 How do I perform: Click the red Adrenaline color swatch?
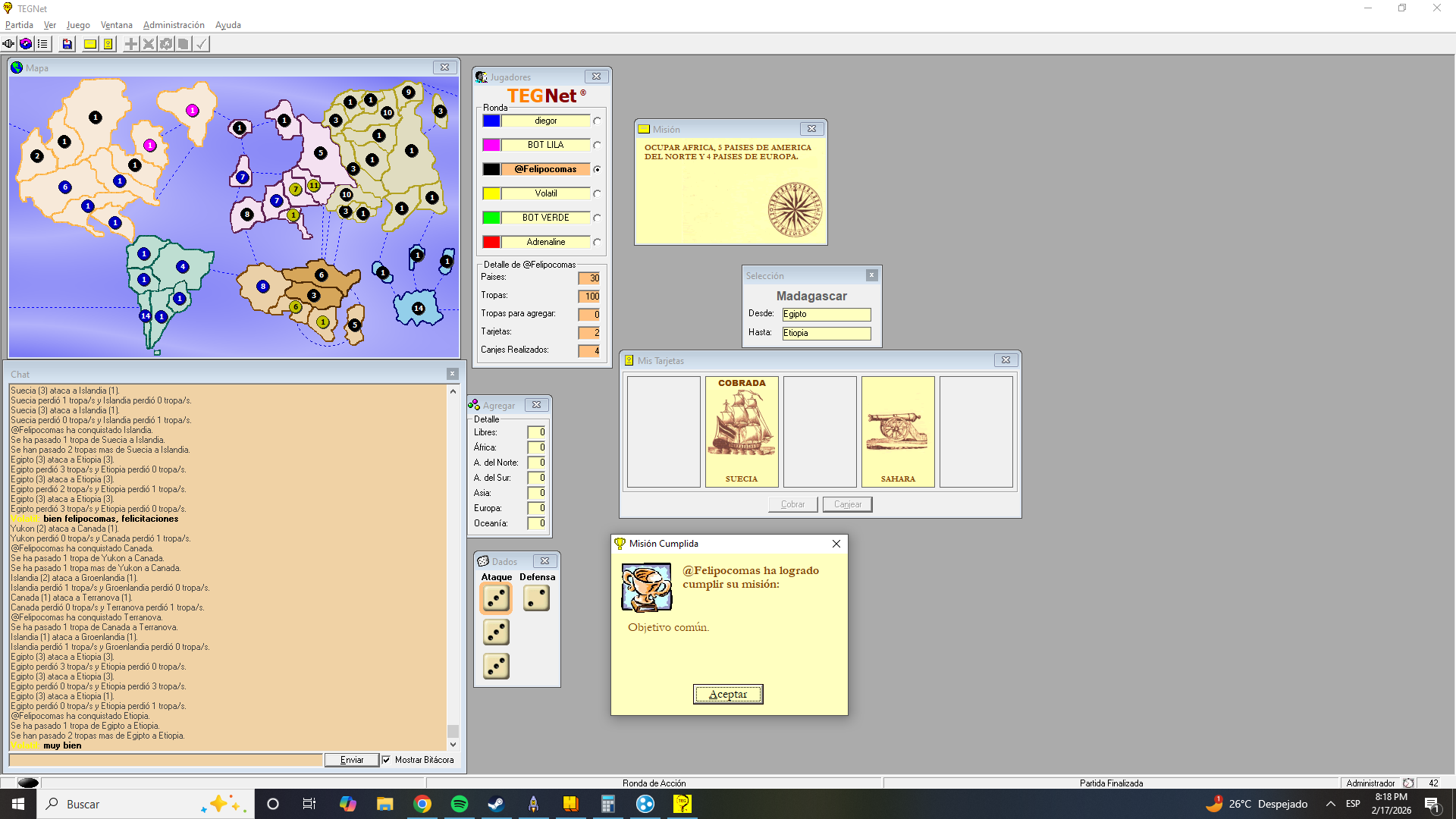pyautogui.click(x=491, y=242)
